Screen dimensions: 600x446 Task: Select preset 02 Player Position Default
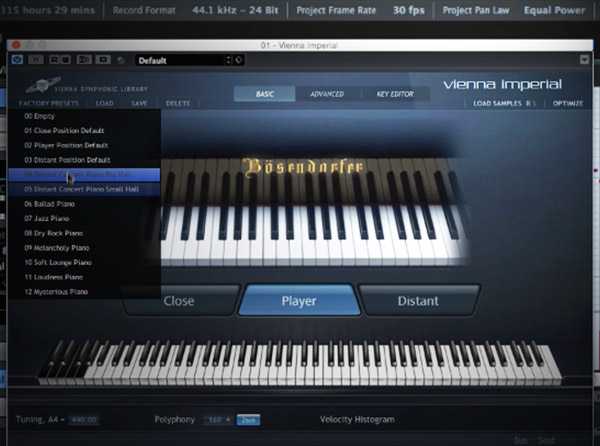(84, 145)
